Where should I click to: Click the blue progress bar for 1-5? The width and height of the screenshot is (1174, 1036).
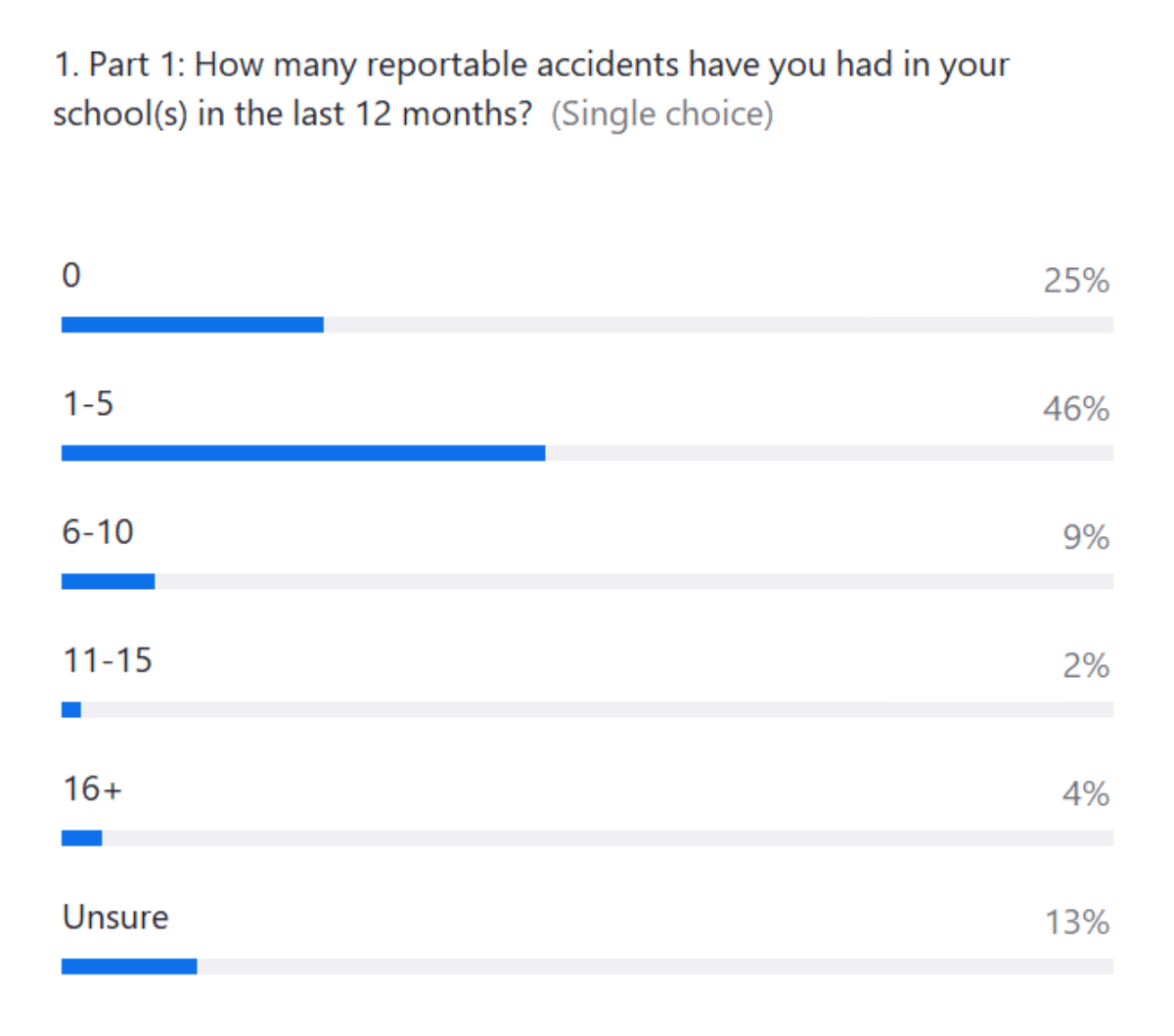(303, 453)
